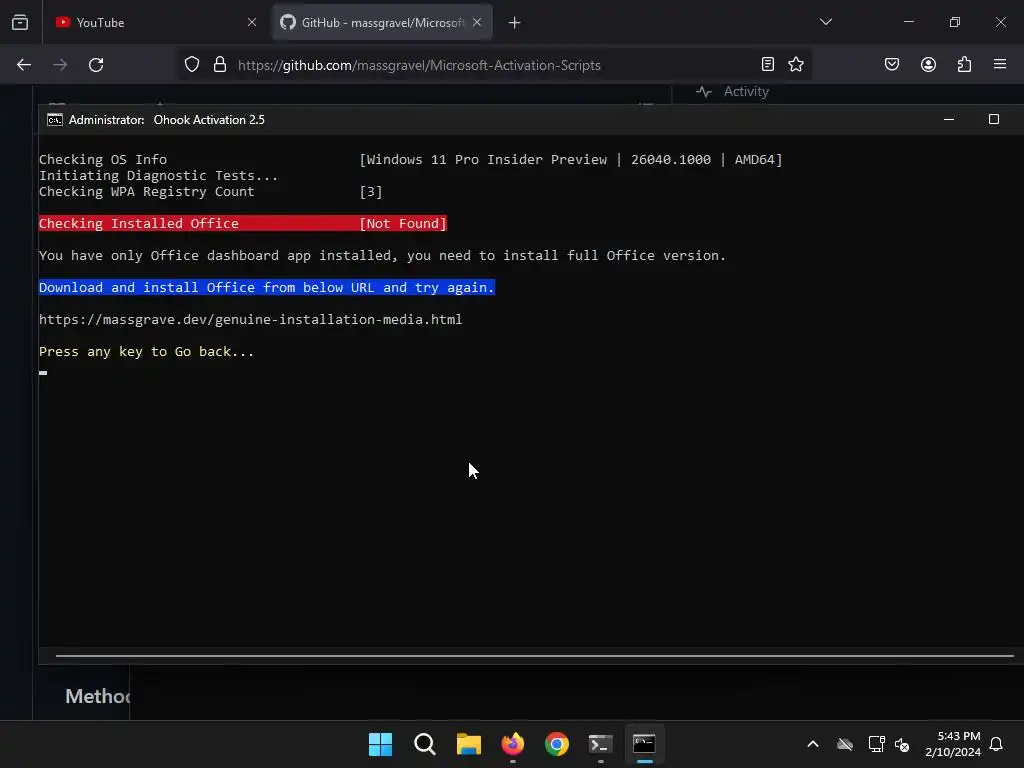Click the 'Checking Installed Office' red line

click(x=242, y=223)
